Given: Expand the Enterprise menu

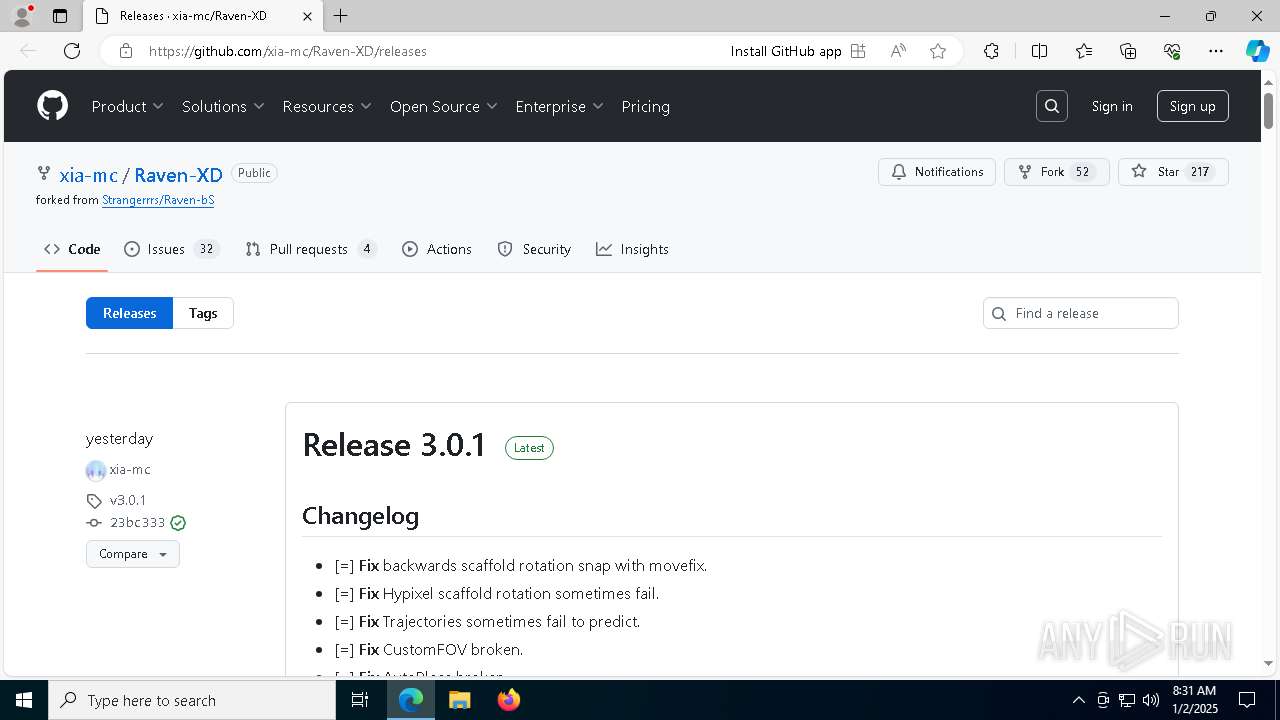Looking at the screenshot, I should (x=560, y=106).
